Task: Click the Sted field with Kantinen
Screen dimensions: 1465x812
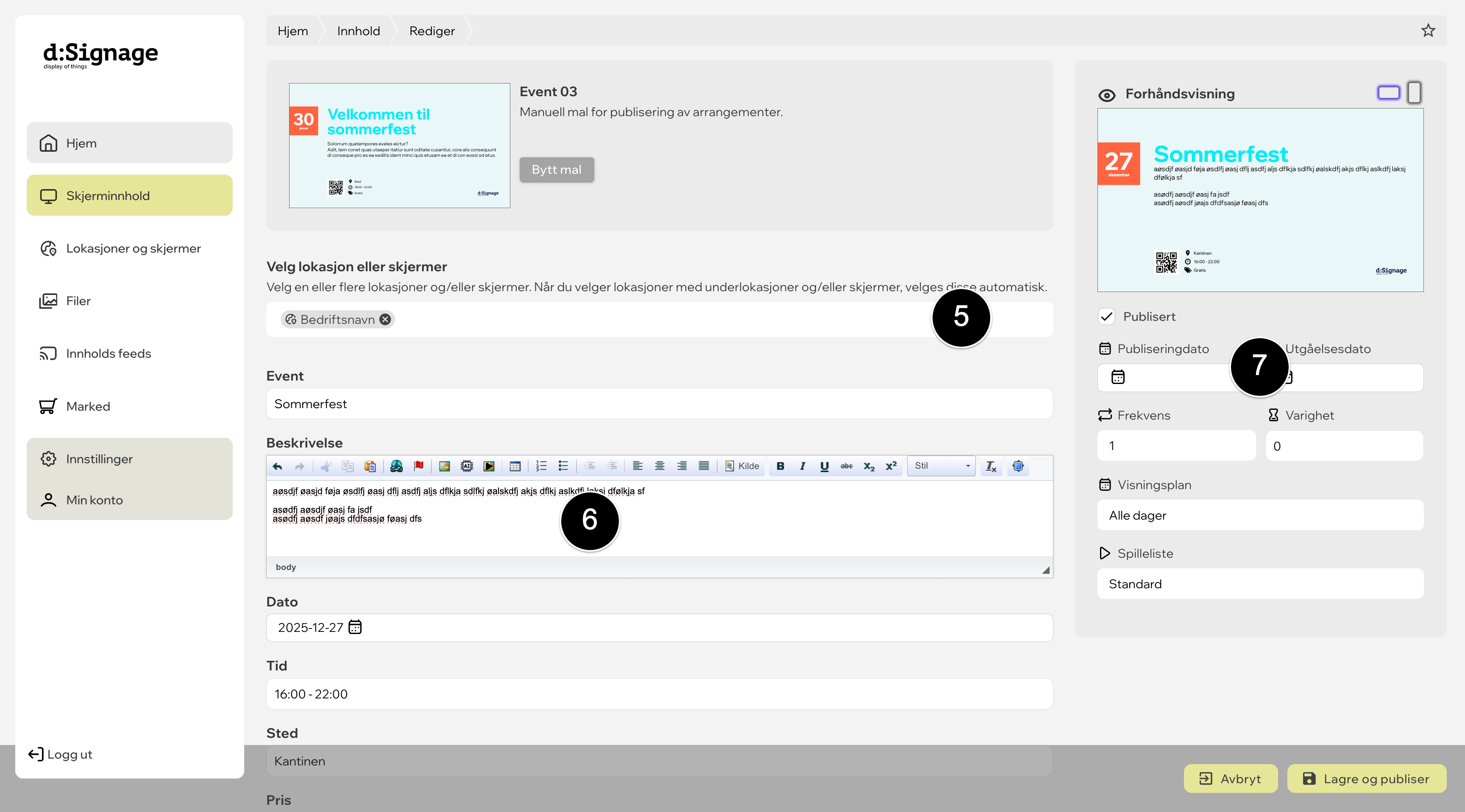Action: pos(660,761)
